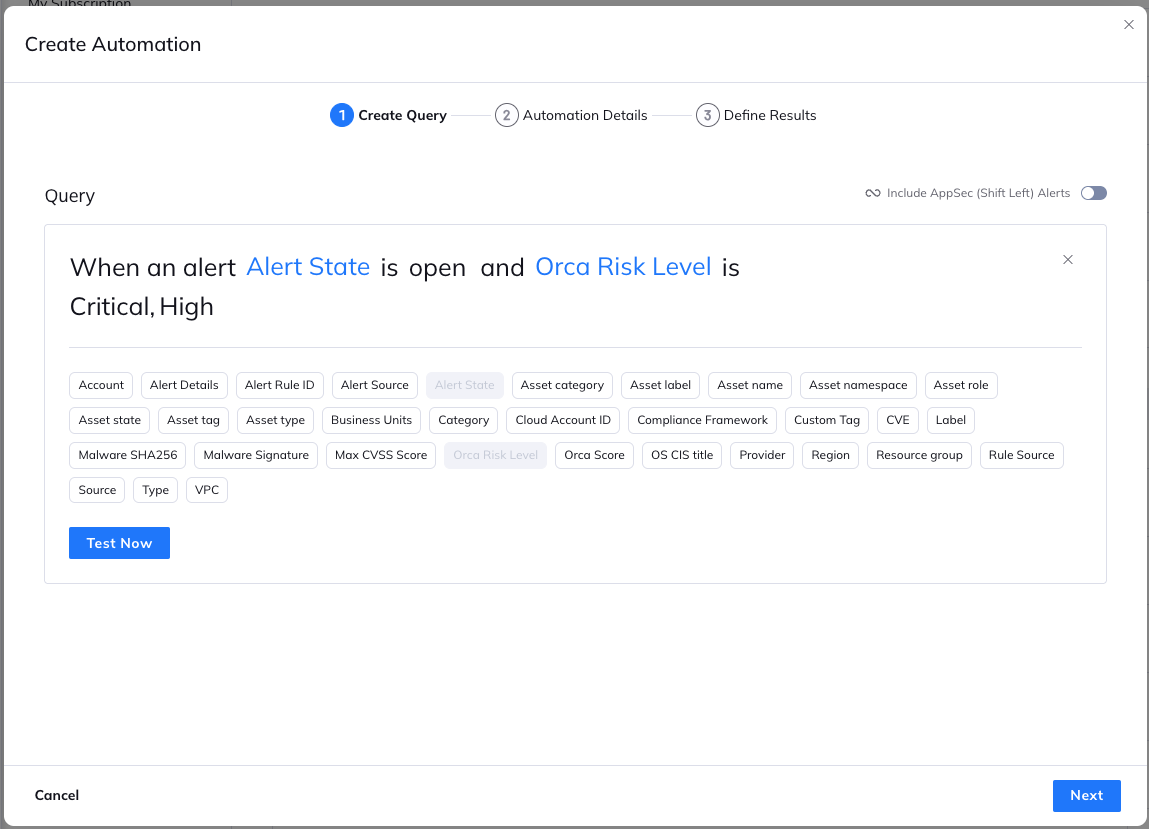Open the Orca Risk Level query field

point(624,267)
